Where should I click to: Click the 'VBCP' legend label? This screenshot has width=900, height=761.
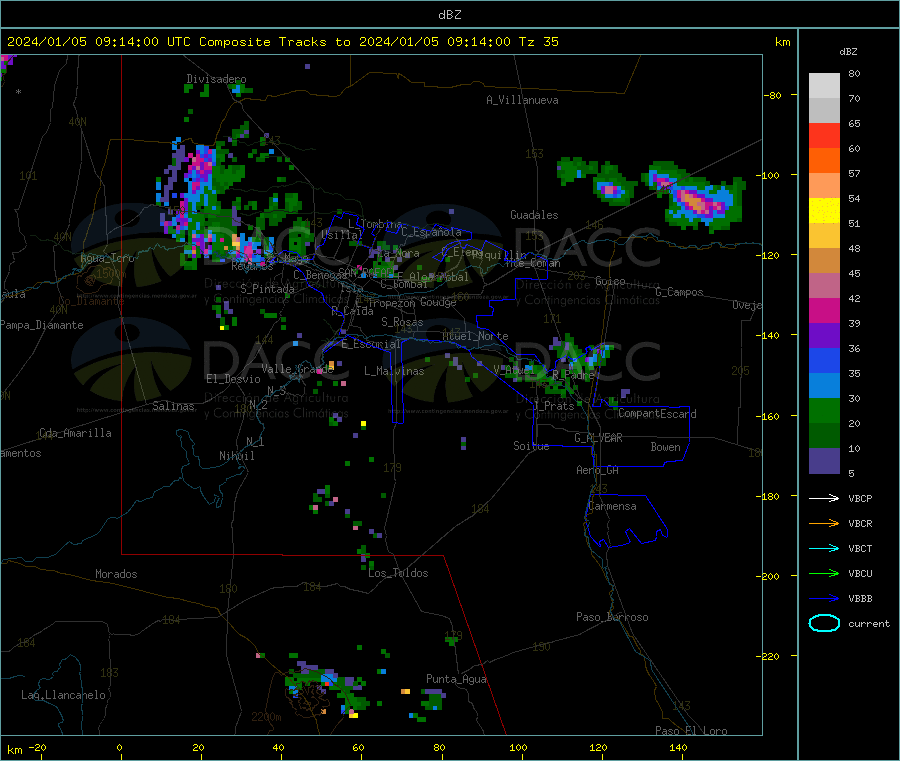(x=860, y=498)
